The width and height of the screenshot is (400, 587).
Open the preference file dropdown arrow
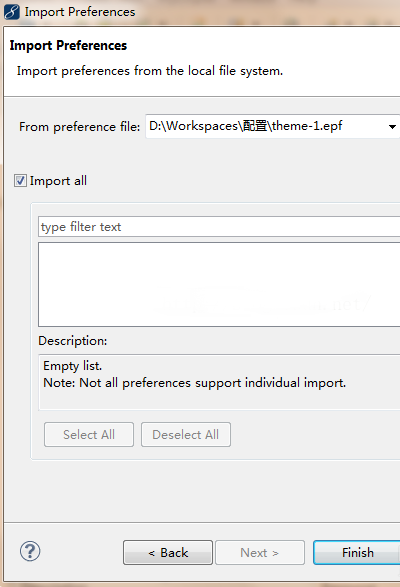(392, 127)
